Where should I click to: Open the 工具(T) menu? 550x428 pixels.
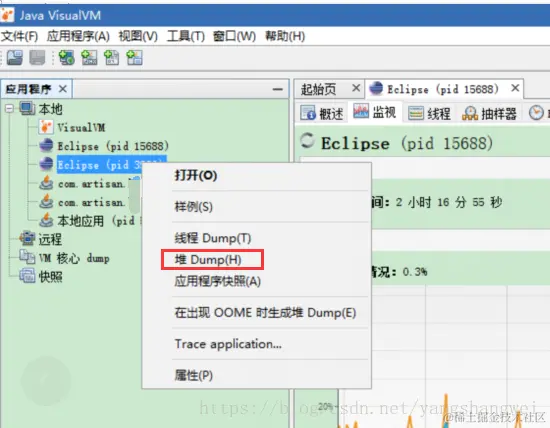click(186, 36)
